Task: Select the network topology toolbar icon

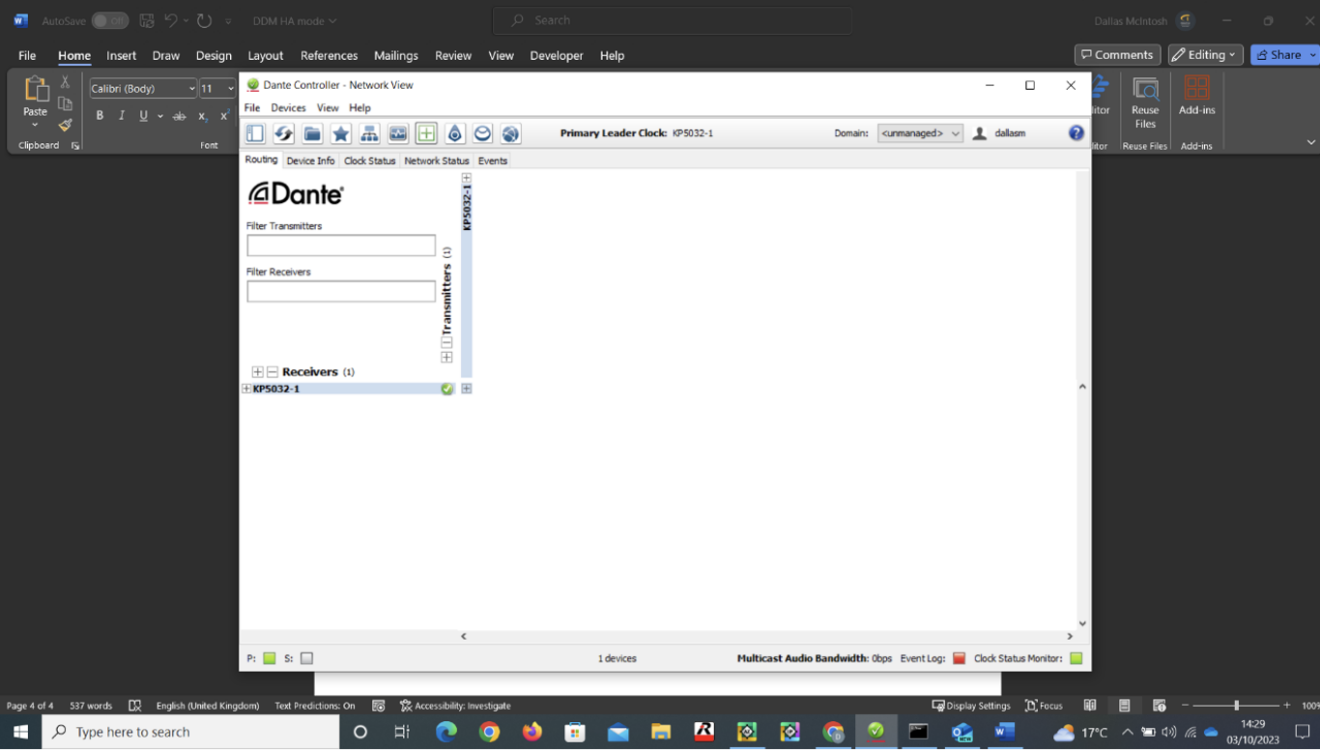Action: click(x=369, y=133)
